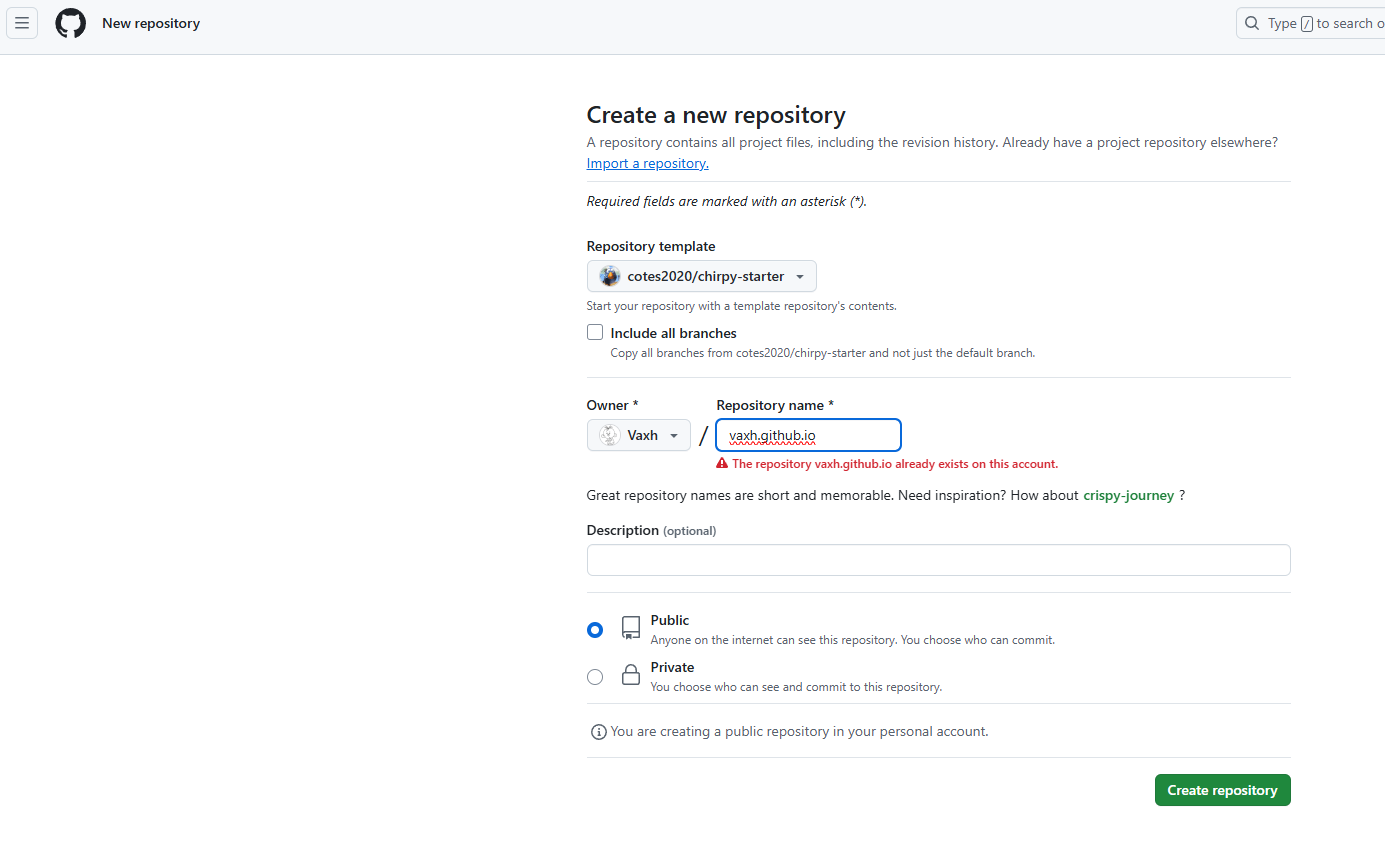Click the Include all branches label

674,333
